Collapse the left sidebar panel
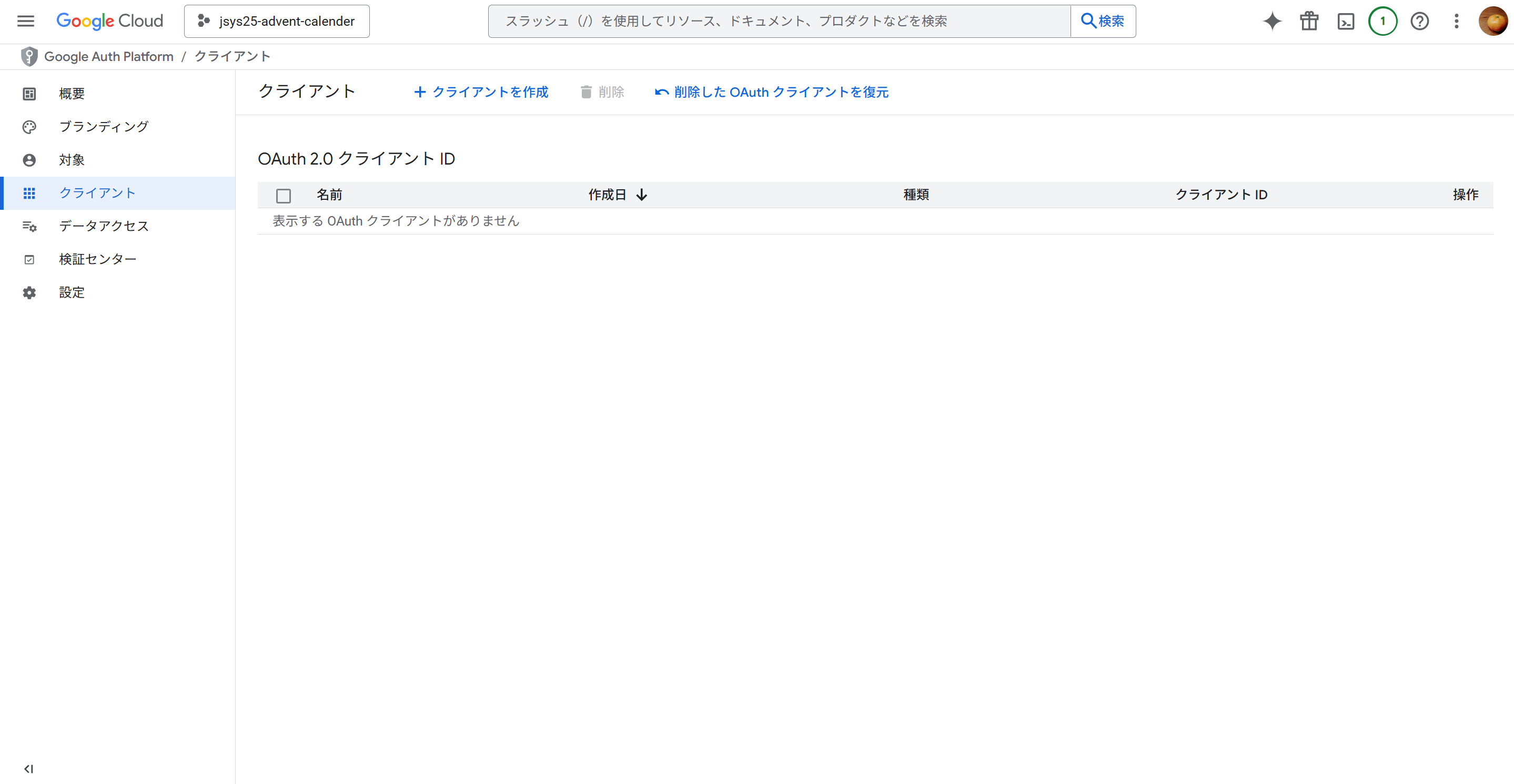This screenshot has height=784, width=1514. tap(28, 769)
